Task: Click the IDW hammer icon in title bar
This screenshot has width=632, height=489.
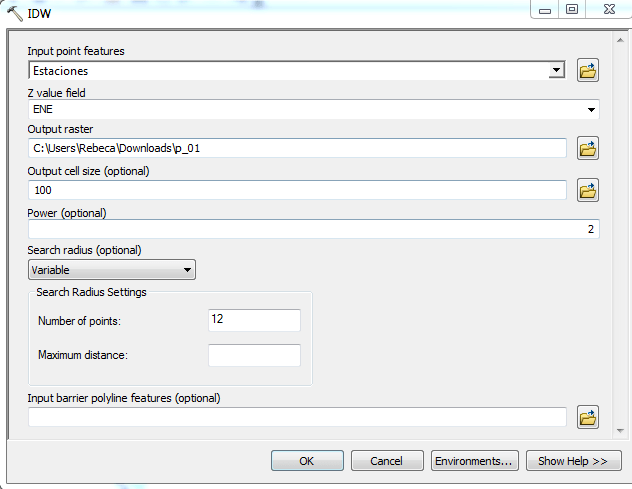Action: click(14, 13)
